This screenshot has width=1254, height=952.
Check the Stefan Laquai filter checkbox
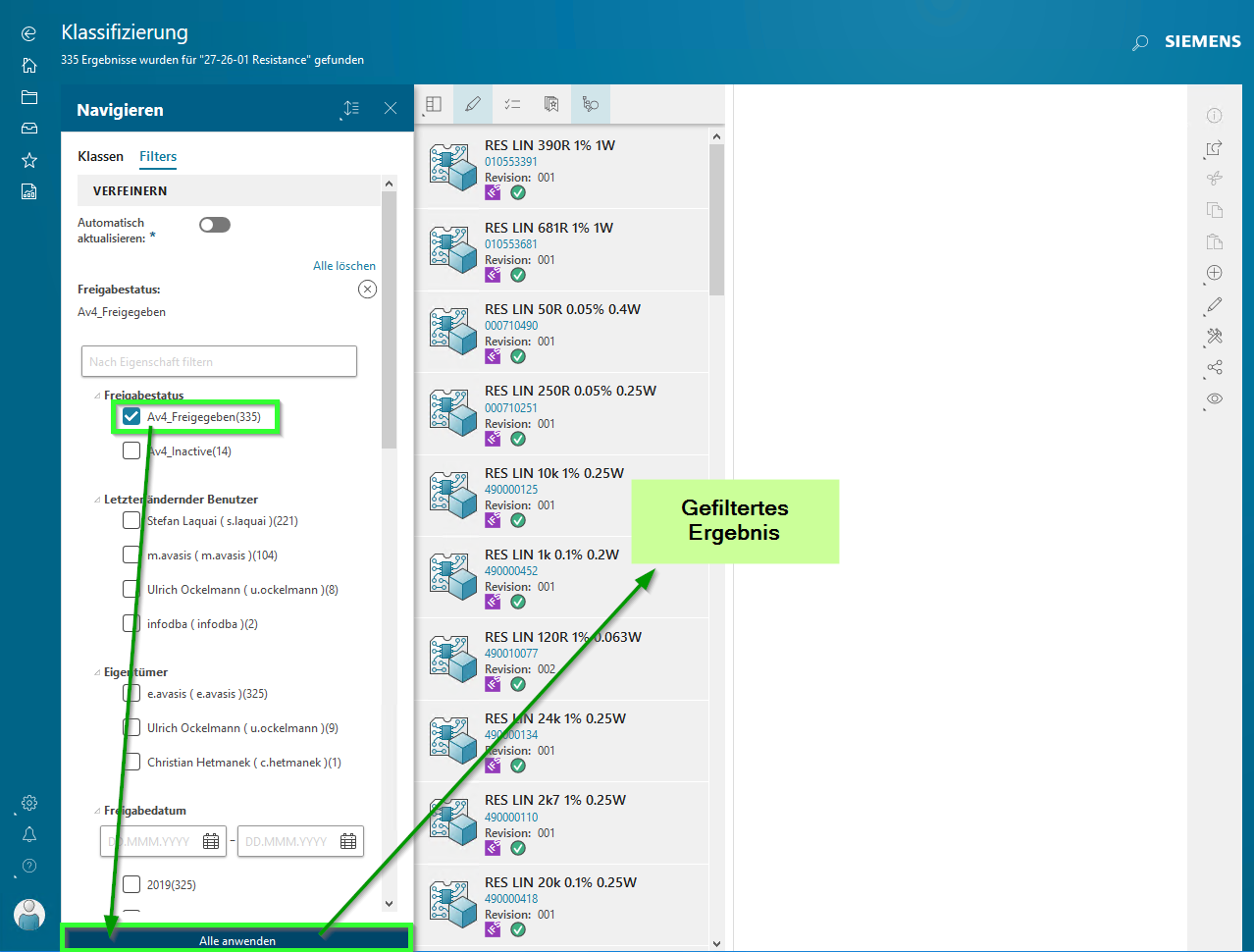(131, 521)
